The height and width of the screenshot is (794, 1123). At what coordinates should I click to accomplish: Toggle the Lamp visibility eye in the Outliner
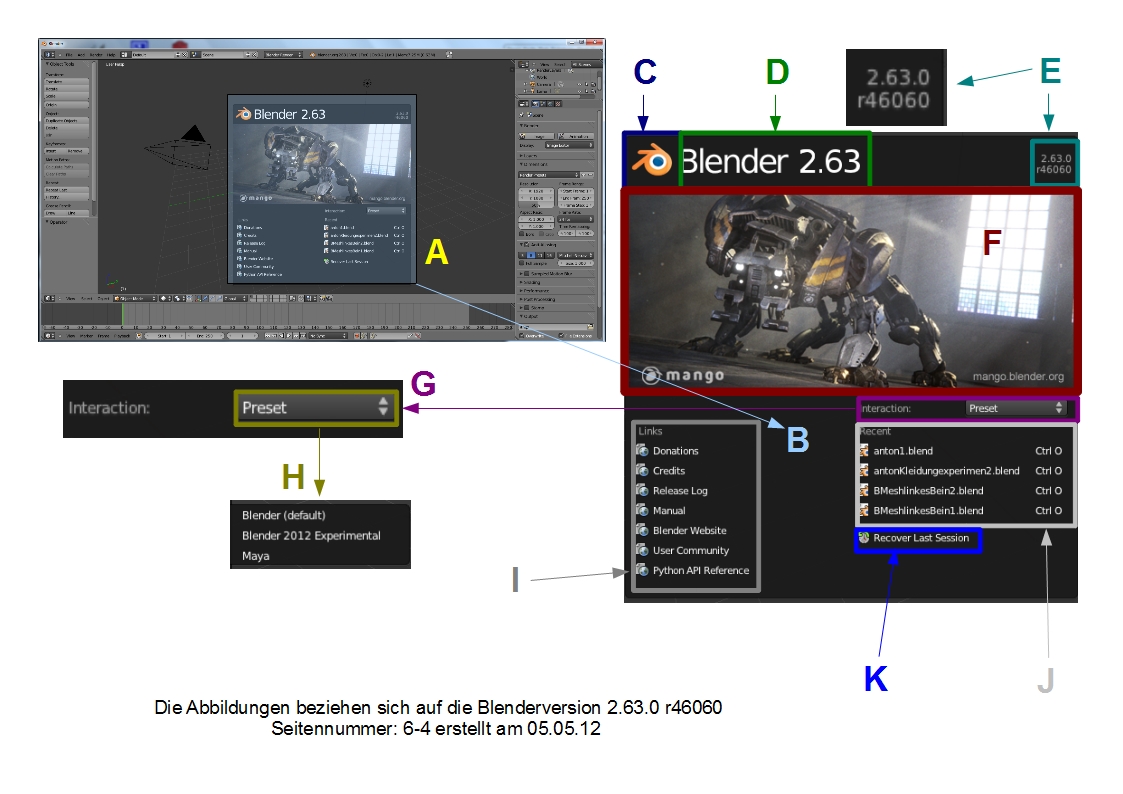pos(580,91)
